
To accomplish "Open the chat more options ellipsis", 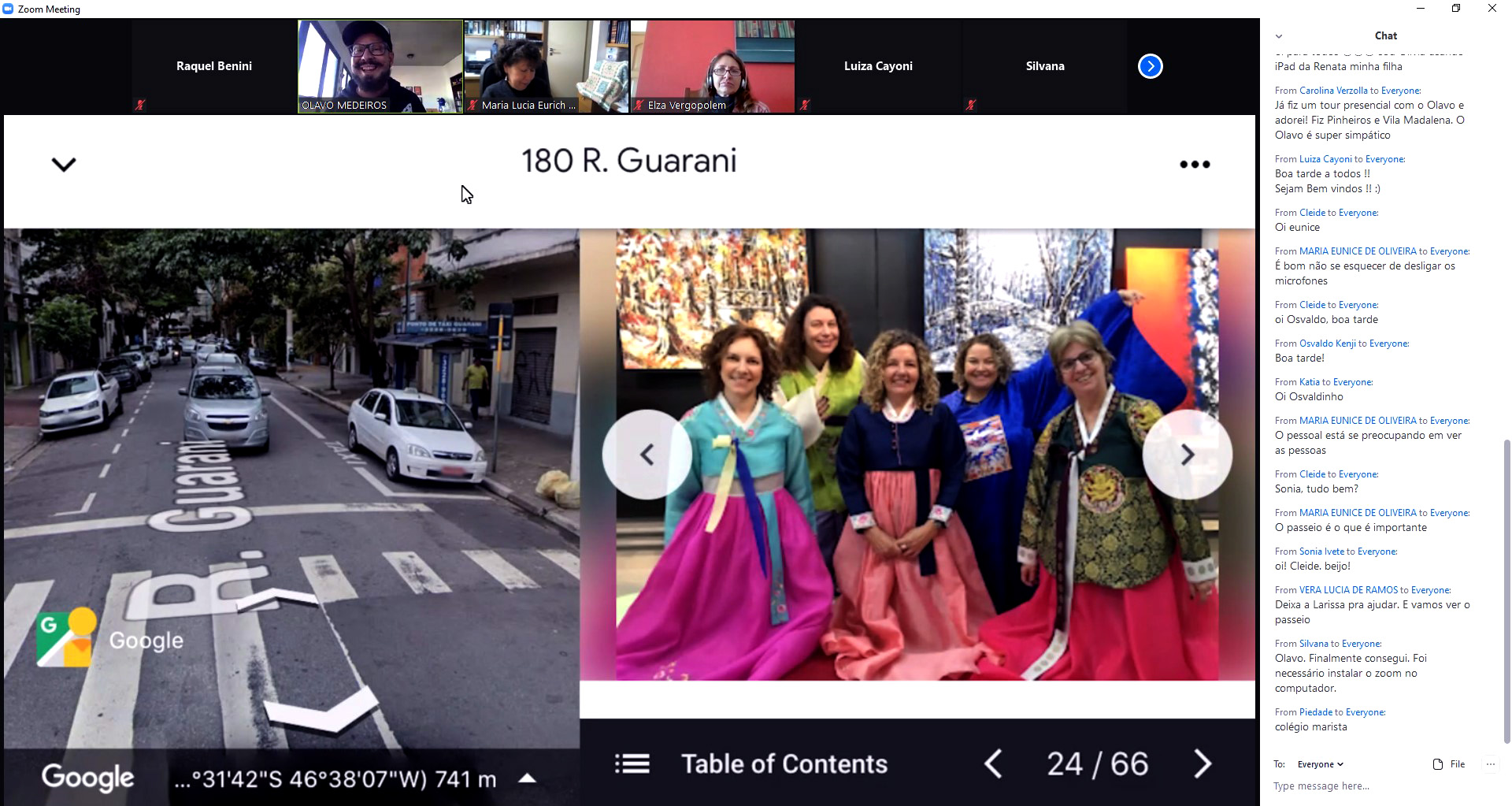I will pyautogui.click(x=1490, y=764).
